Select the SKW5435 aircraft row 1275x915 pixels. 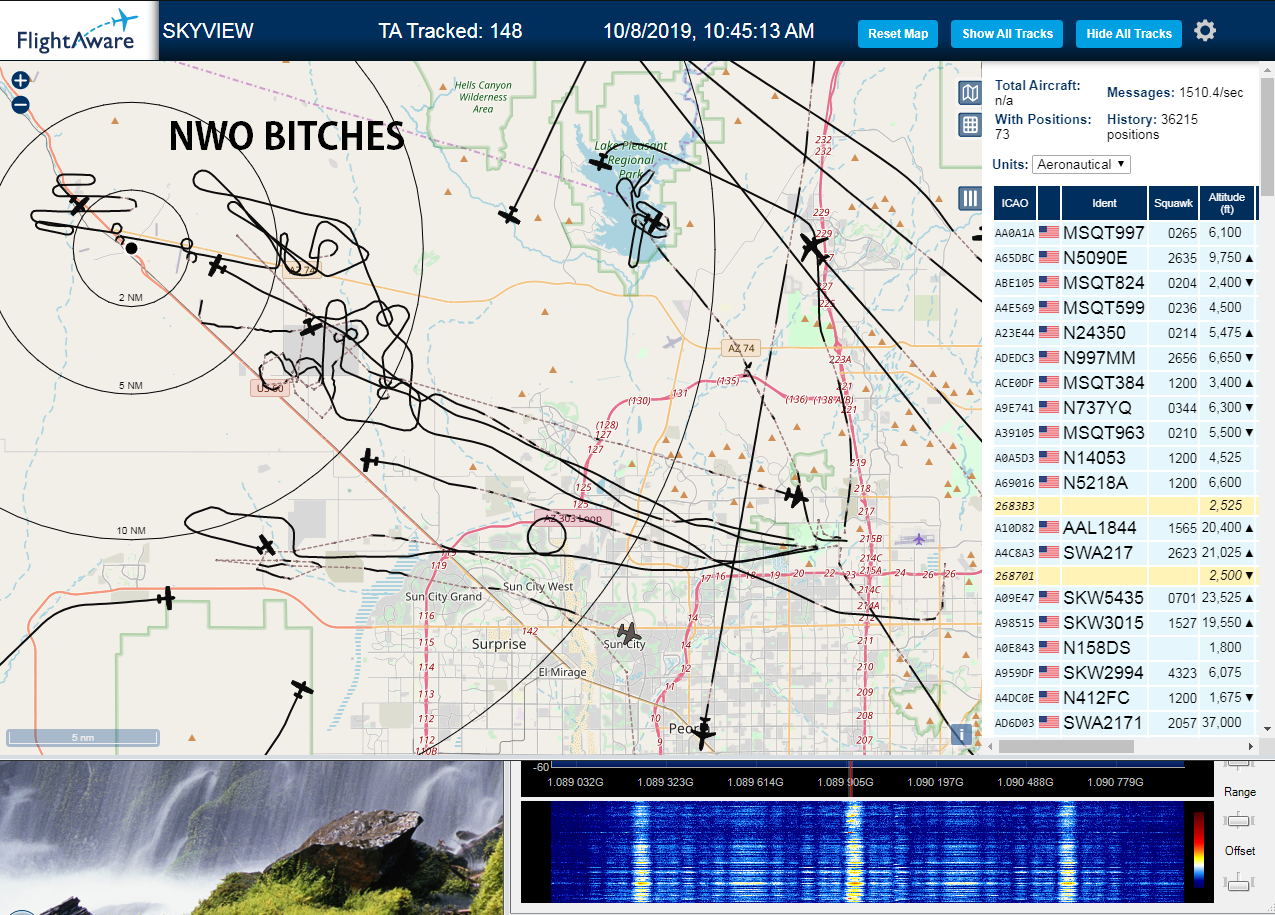tap(1124, 597)
